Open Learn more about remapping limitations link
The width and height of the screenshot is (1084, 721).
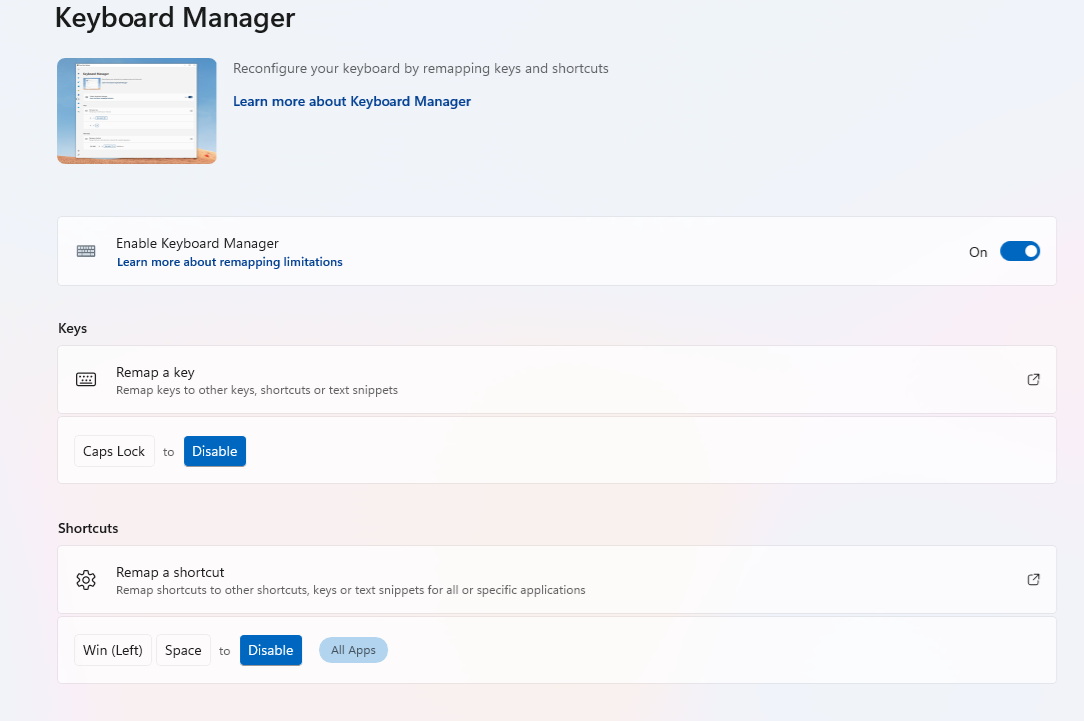coord(230,262)
